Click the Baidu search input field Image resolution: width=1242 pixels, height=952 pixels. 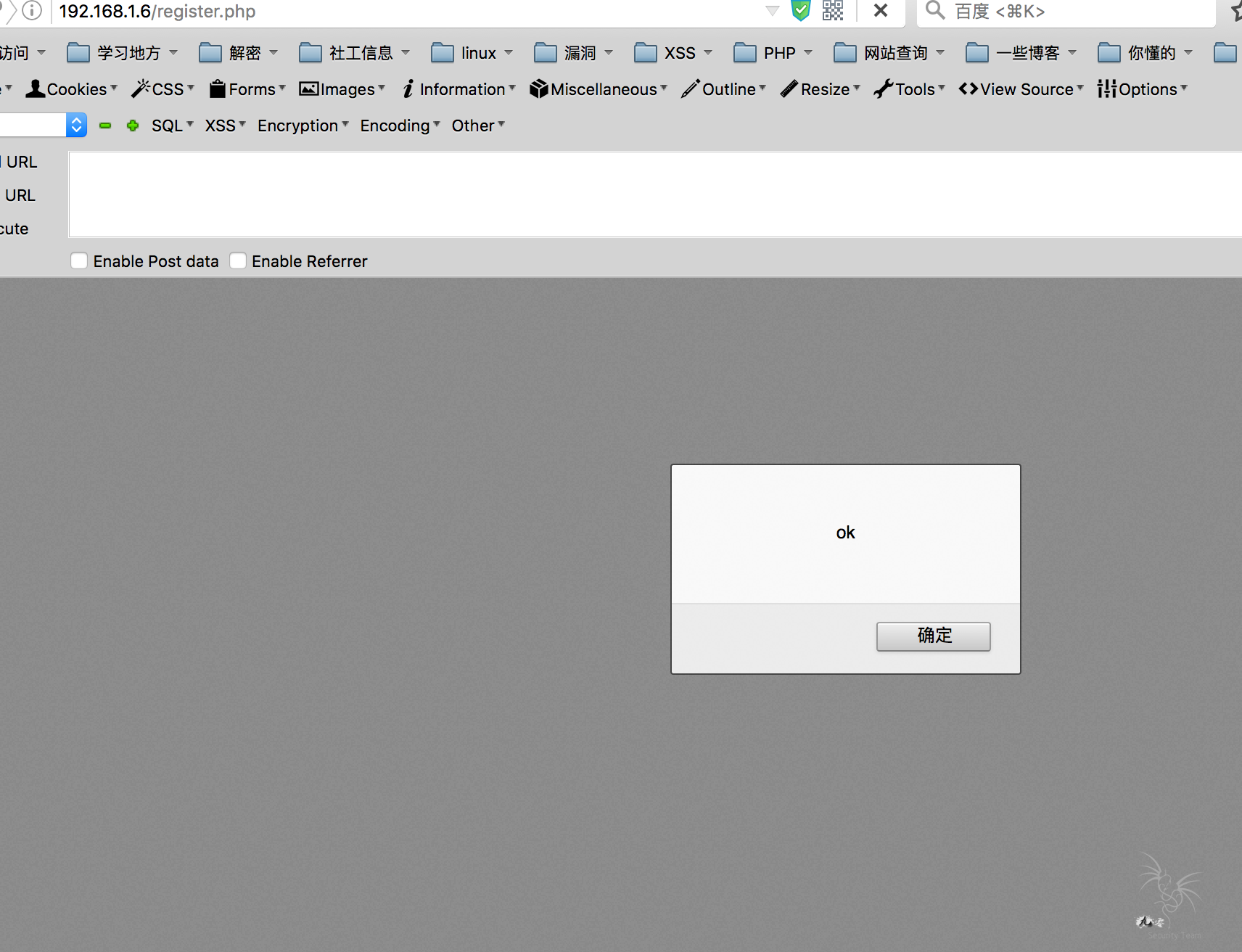pyautogui.click(x=1074, y=12)
